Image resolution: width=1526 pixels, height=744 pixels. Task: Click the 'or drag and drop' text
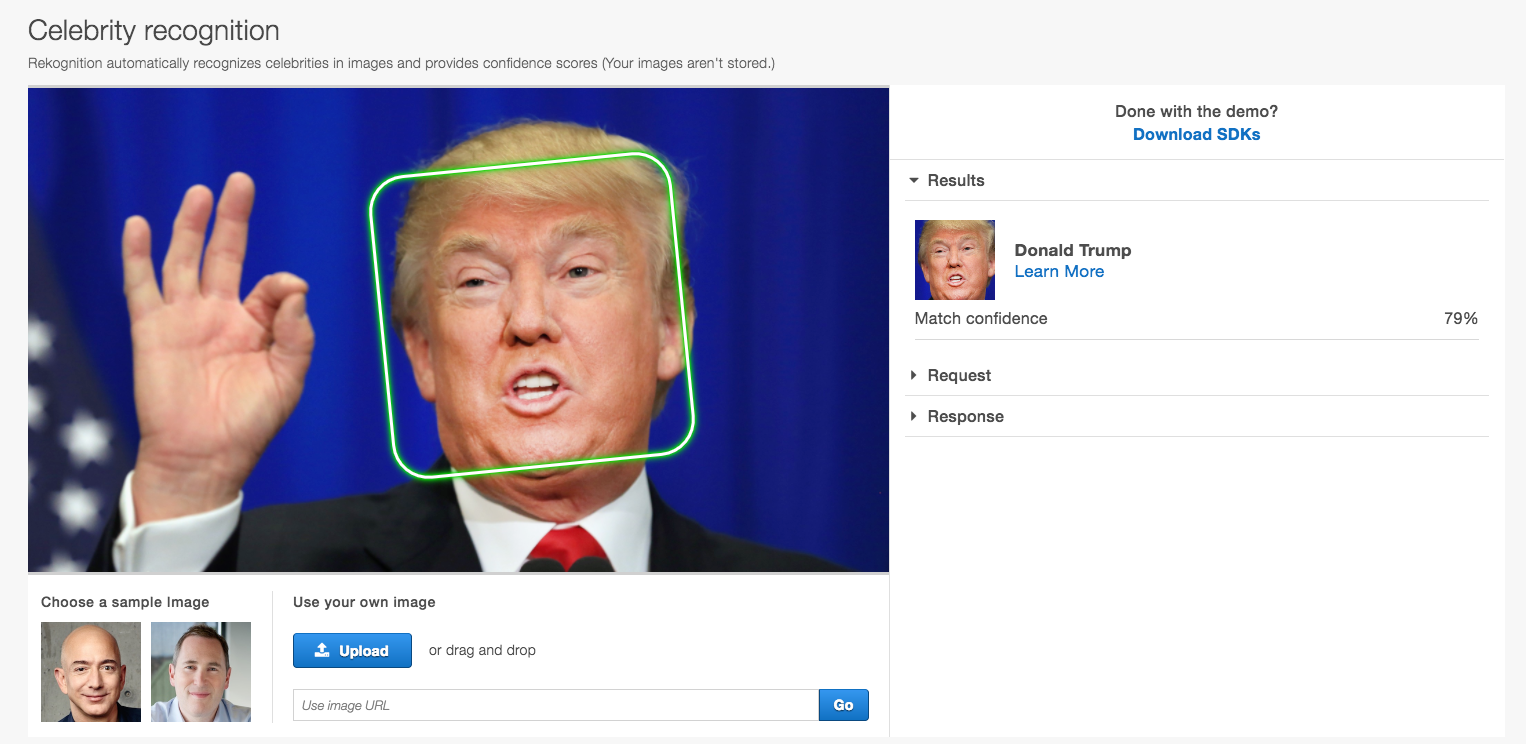[482, 650]
